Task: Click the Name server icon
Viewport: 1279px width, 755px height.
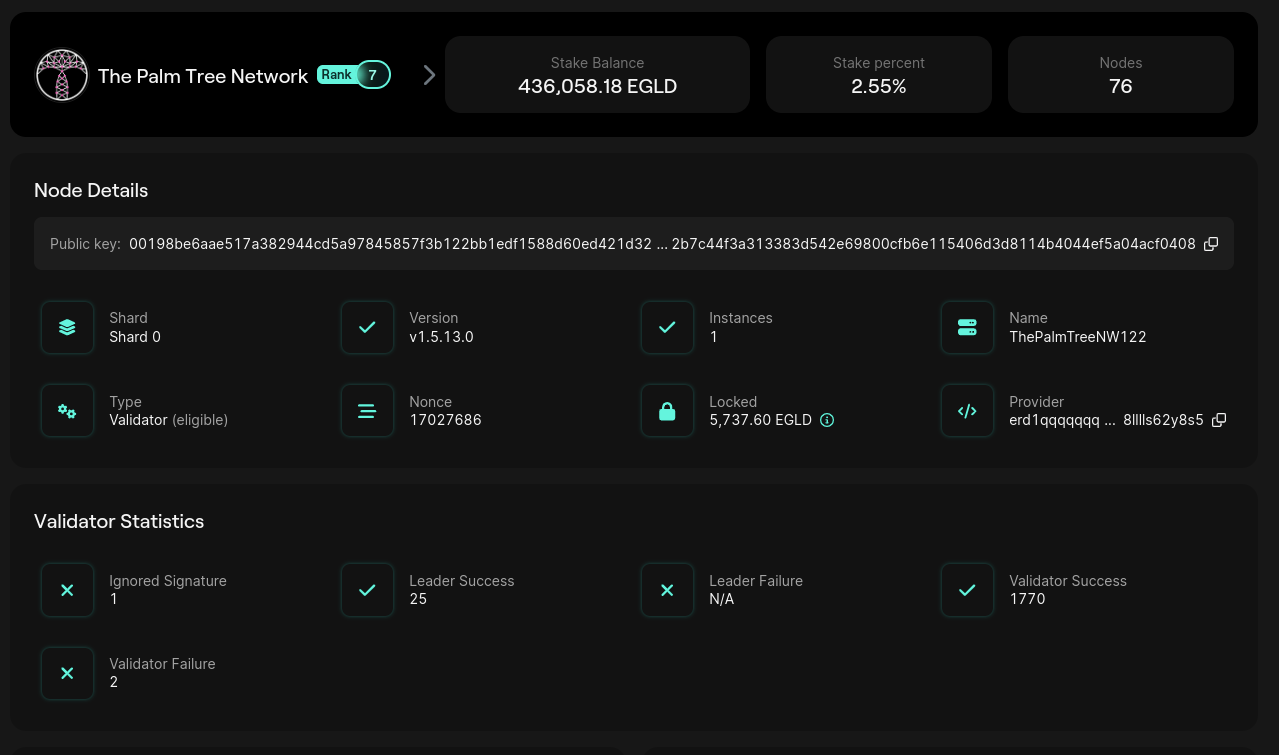Action: (x=967, y=327)
